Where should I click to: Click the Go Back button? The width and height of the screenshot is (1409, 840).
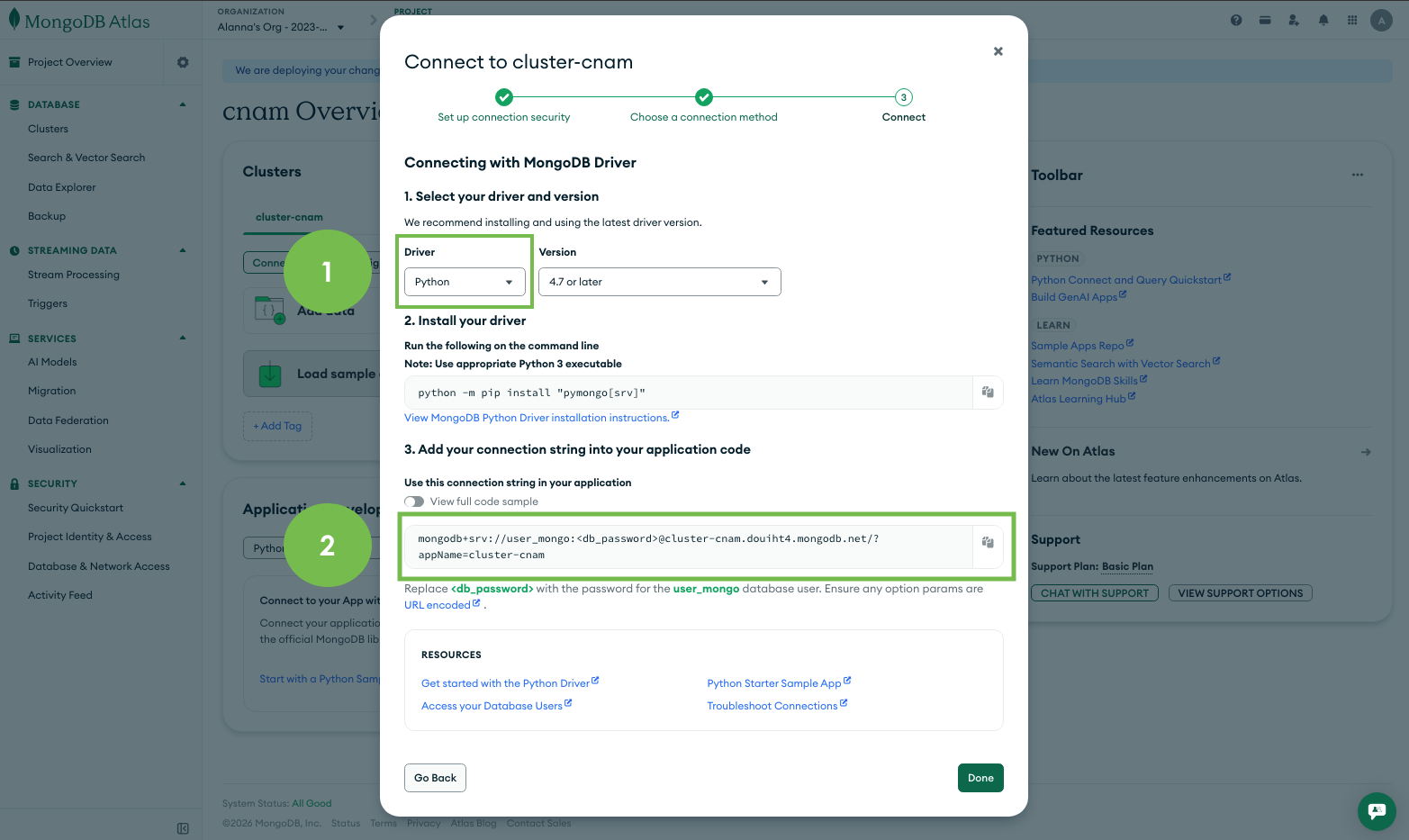435,778
